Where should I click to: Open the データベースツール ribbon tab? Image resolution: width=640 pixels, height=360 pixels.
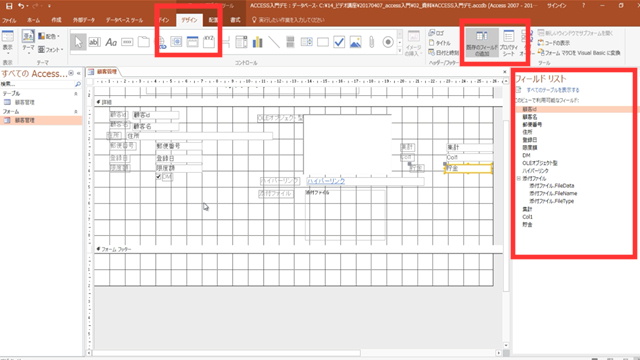click(x=124, y=20)
